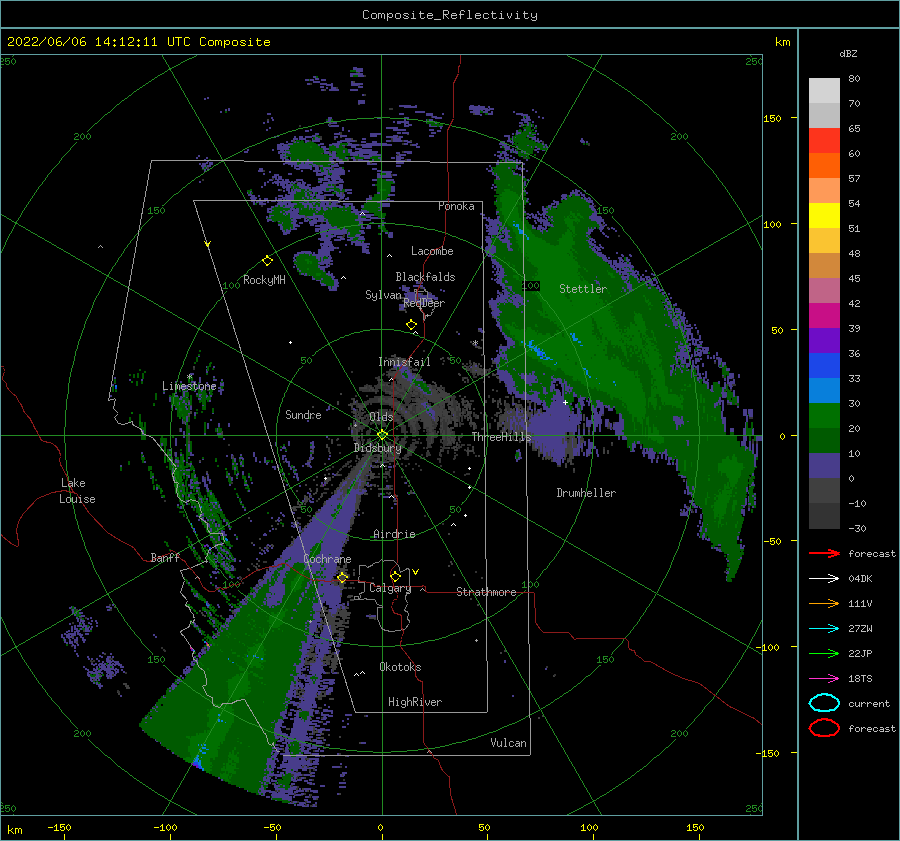The image size is (900, 841).
Task: Click the magenta 18TS arrow legend icon
Action: coord(824,679)
